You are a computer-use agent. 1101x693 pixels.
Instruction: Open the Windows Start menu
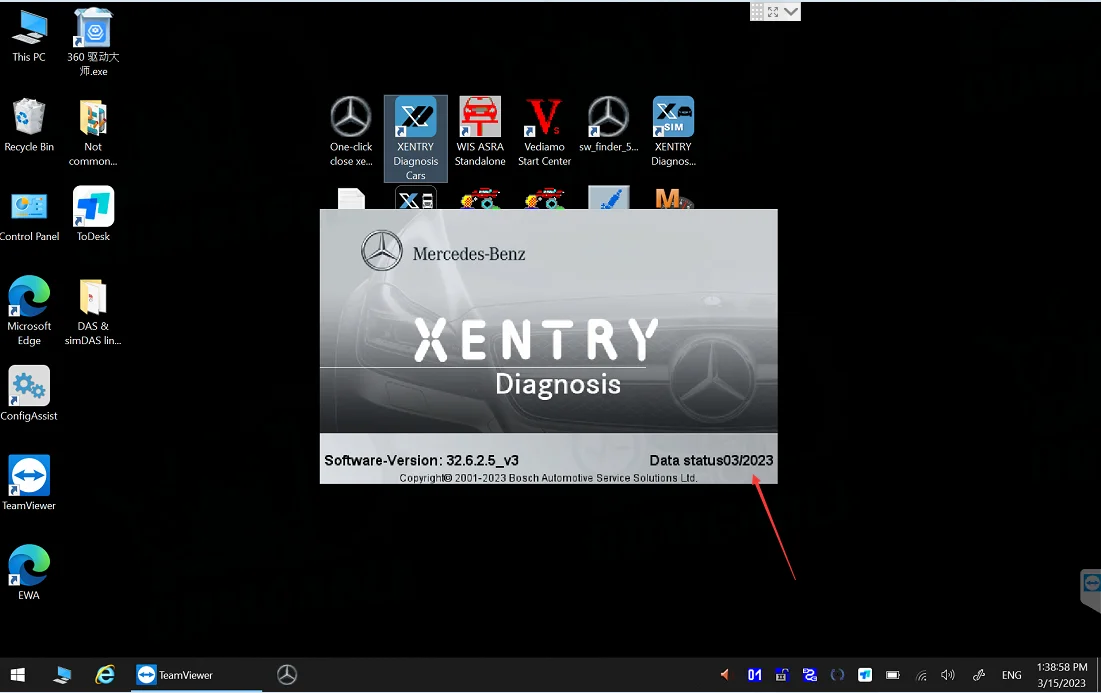pyautogui.click(x=17, y=675)
